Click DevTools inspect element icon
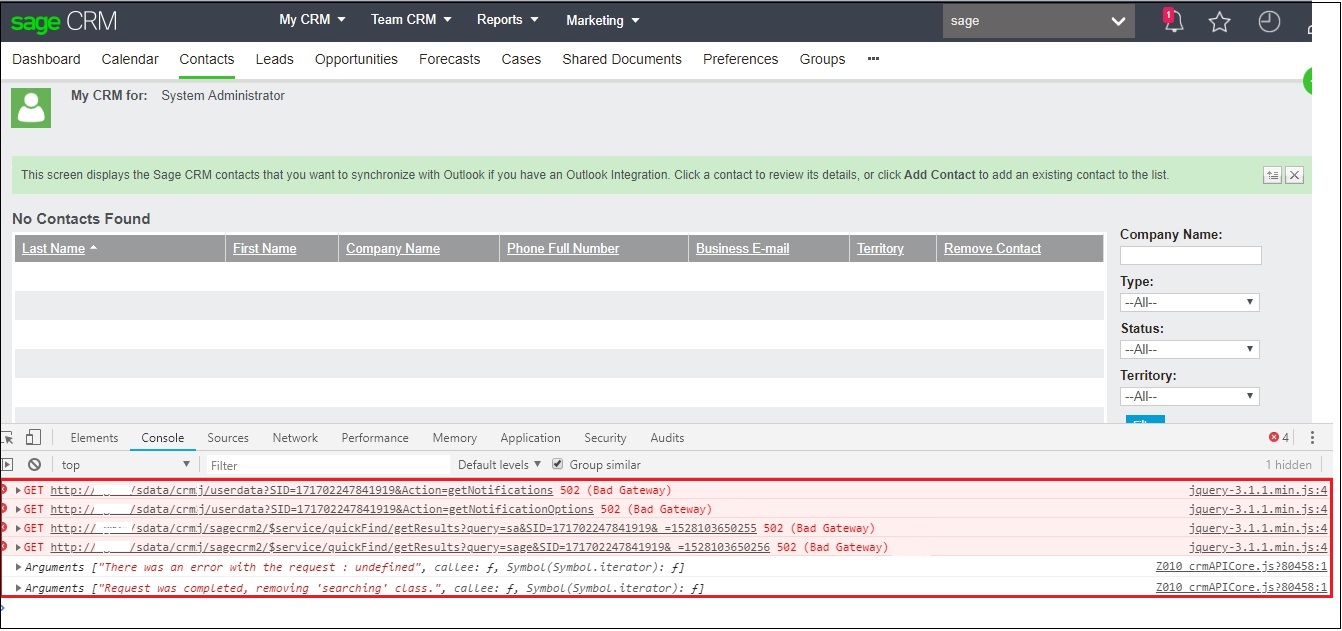Image resolution: width=1342 pixels, height=631 pixels. pyautogui.click(x=8, y=437)
